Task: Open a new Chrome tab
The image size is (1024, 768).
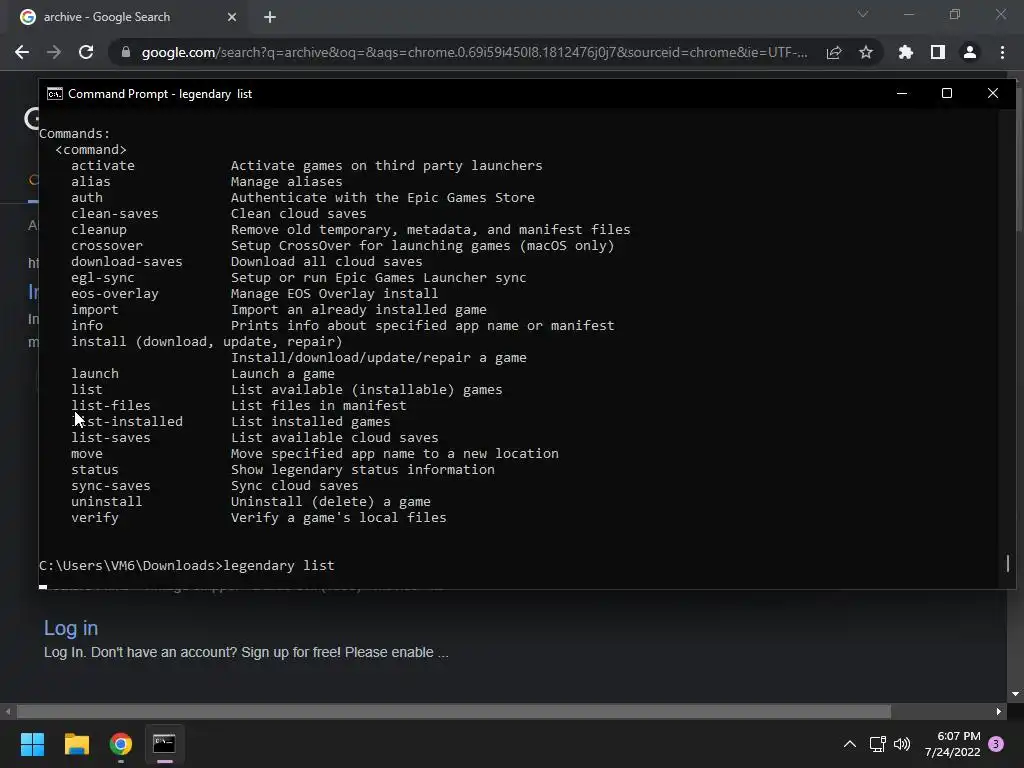Action: (x=270, y=17)
